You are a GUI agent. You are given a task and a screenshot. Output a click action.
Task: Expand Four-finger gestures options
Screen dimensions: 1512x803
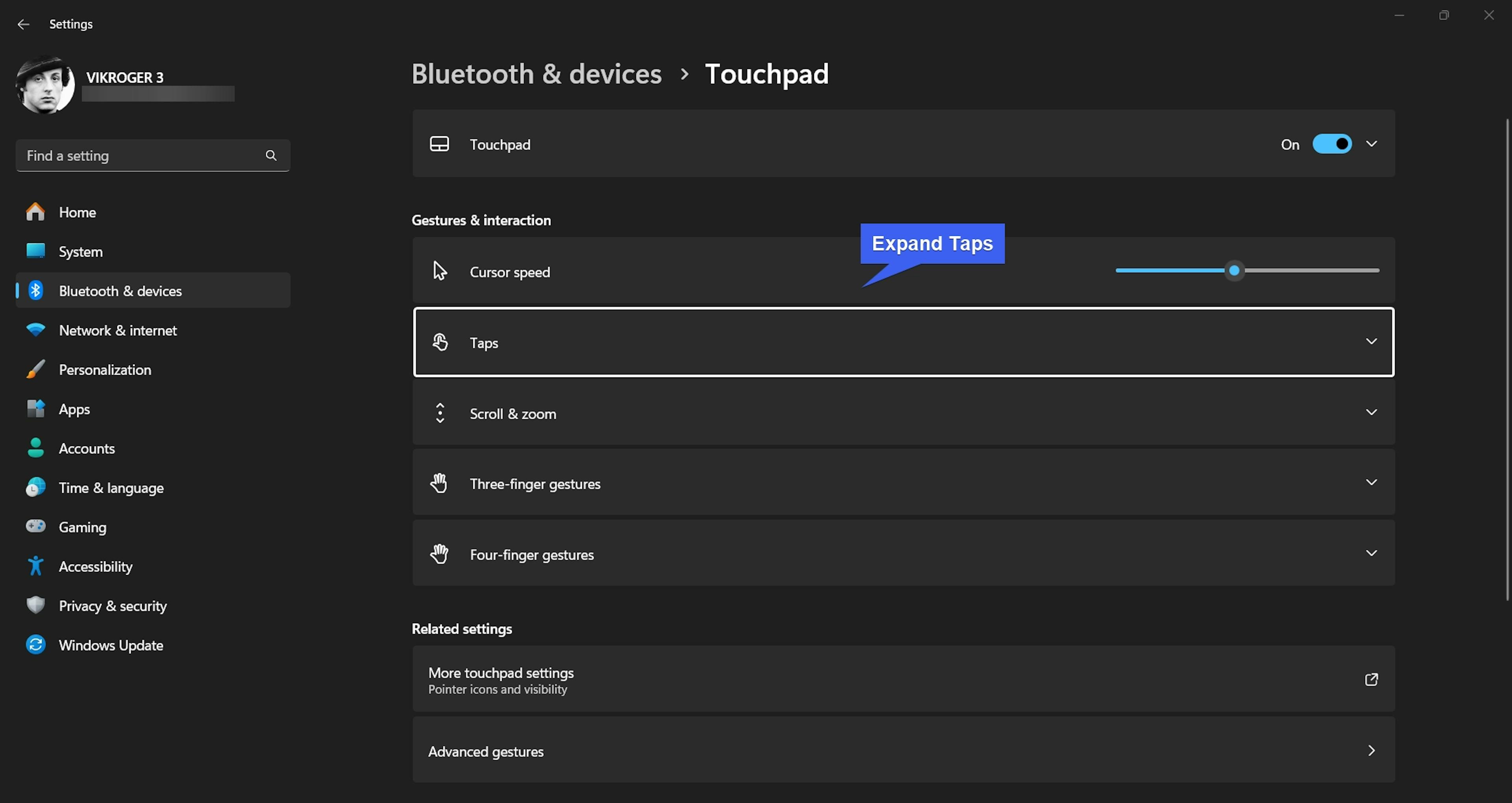[x=1371, y=553]
